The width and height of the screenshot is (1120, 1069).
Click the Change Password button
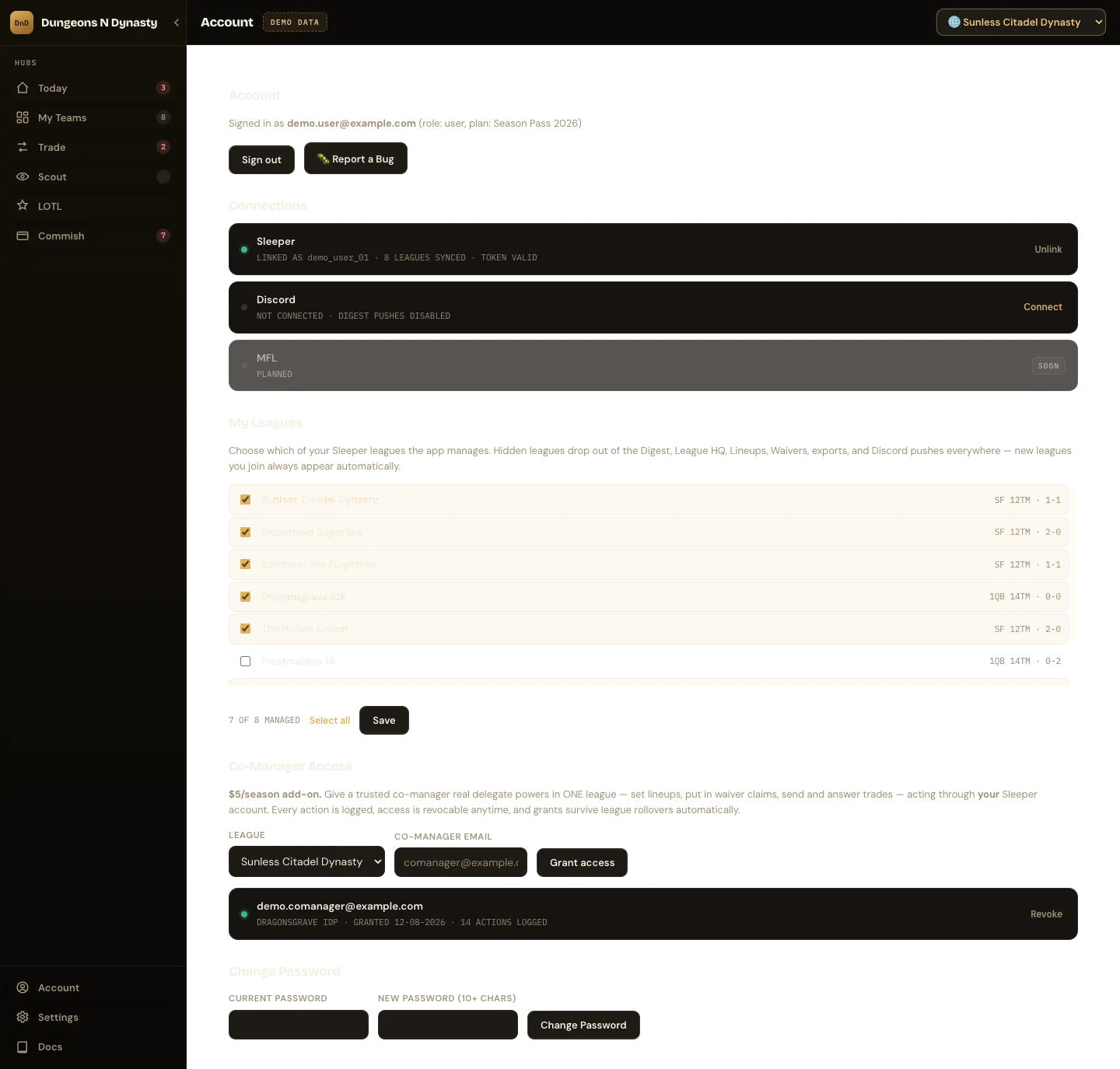tap(583, 1025)
